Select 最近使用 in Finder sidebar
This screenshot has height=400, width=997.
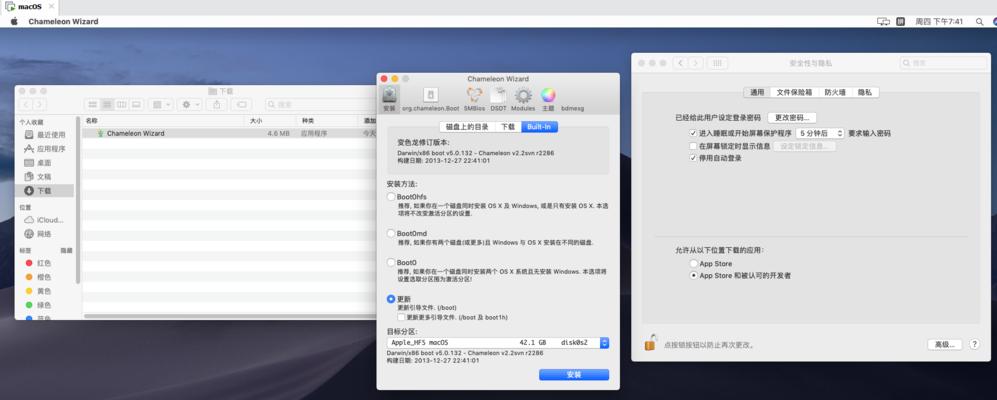[x=45, y=135]
